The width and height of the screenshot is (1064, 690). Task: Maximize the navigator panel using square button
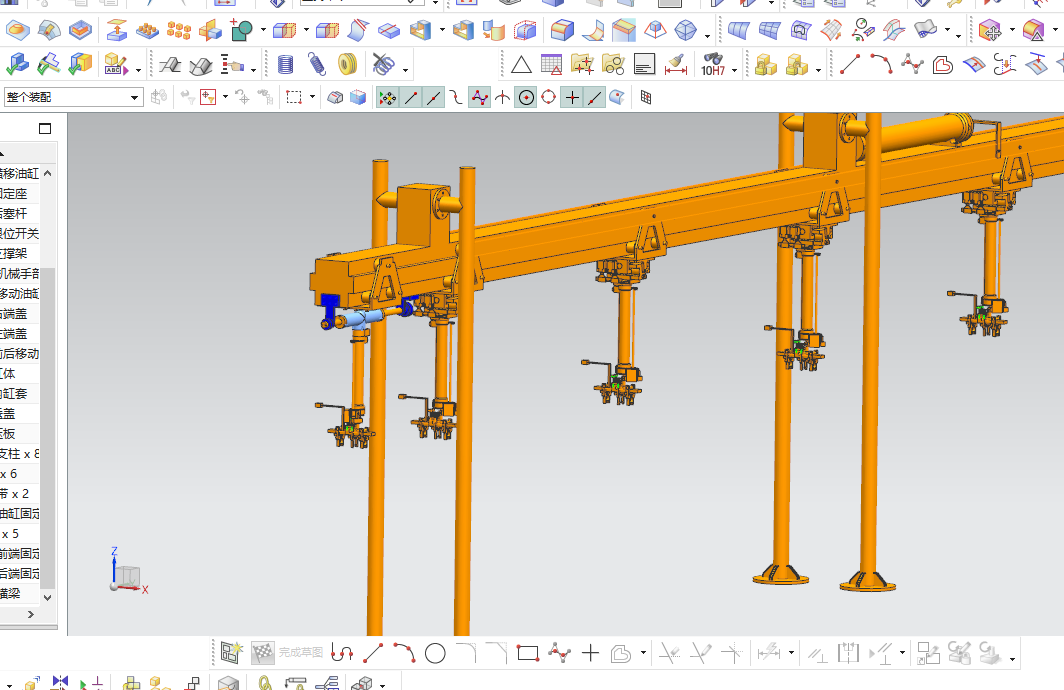click(x=45, y=129)
